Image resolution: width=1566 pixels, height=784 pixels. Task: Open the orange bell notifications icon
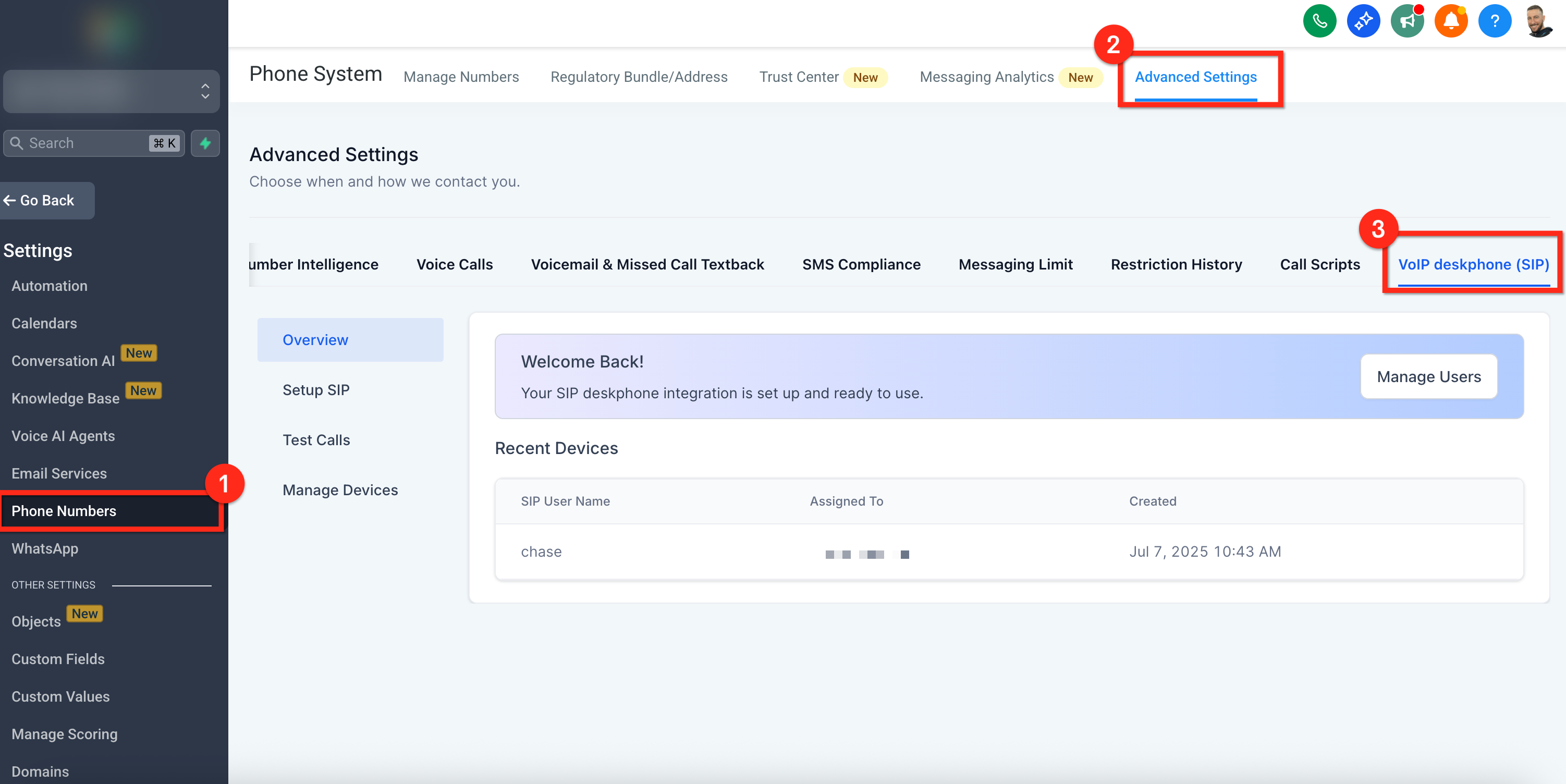point(1450,21)
